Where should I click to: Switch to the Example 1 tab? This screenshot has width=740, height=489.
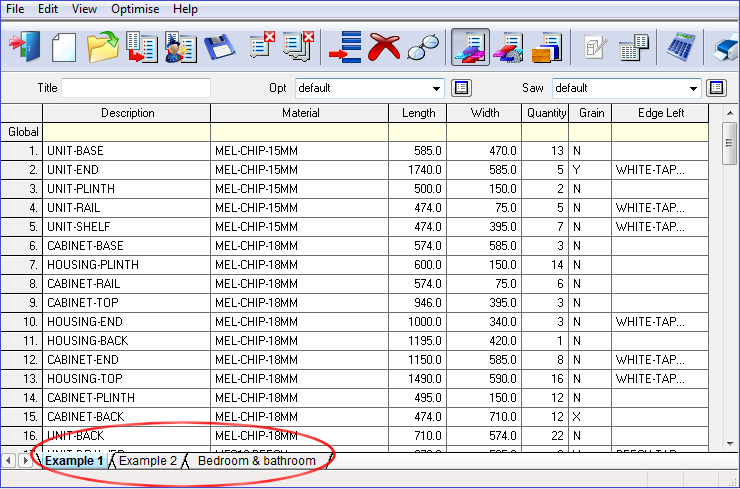click(x=74, y=461)
